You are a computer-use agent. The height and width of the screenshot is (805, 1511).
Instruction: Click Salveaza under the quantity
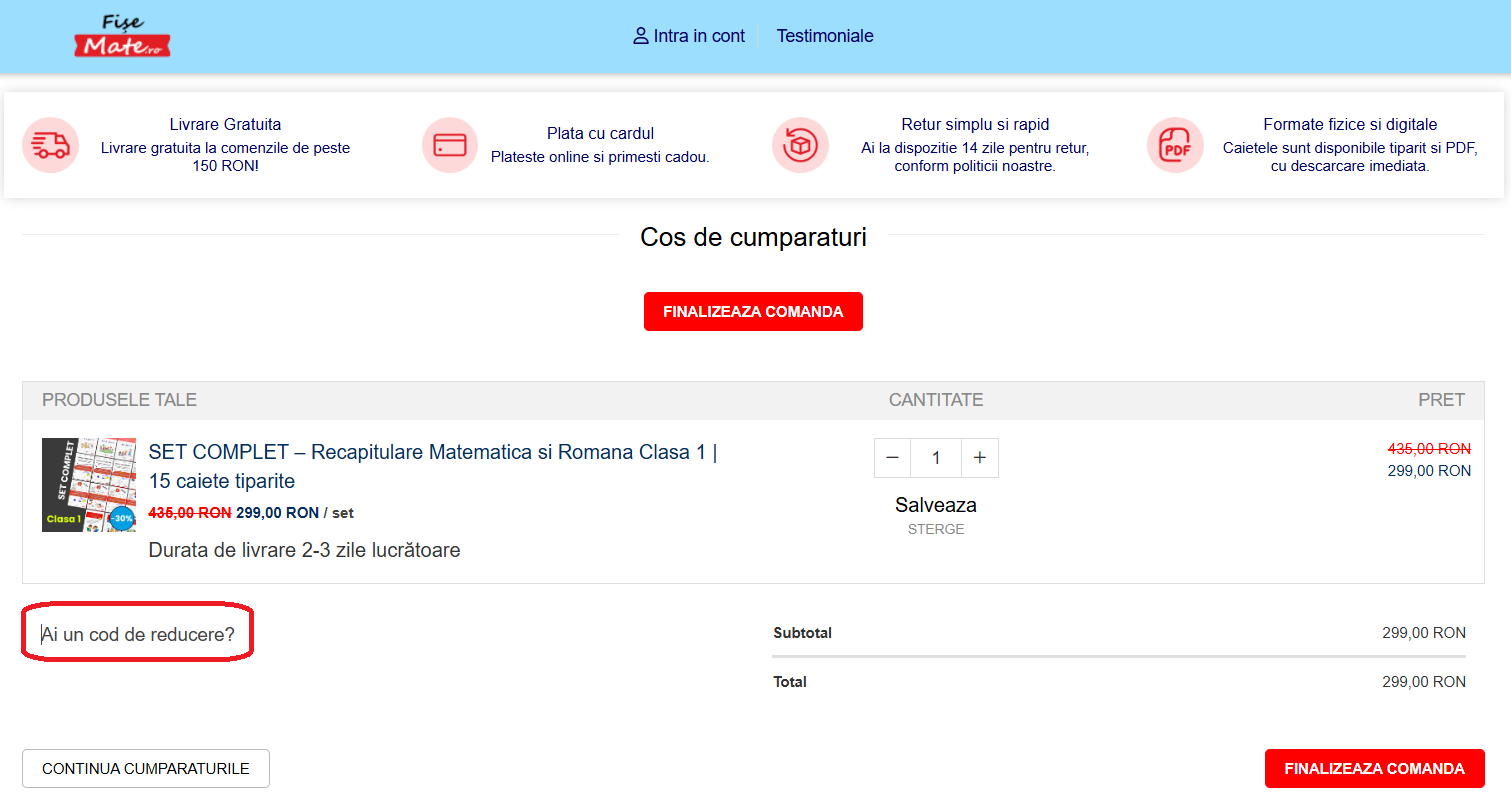[x=936, y=505]
